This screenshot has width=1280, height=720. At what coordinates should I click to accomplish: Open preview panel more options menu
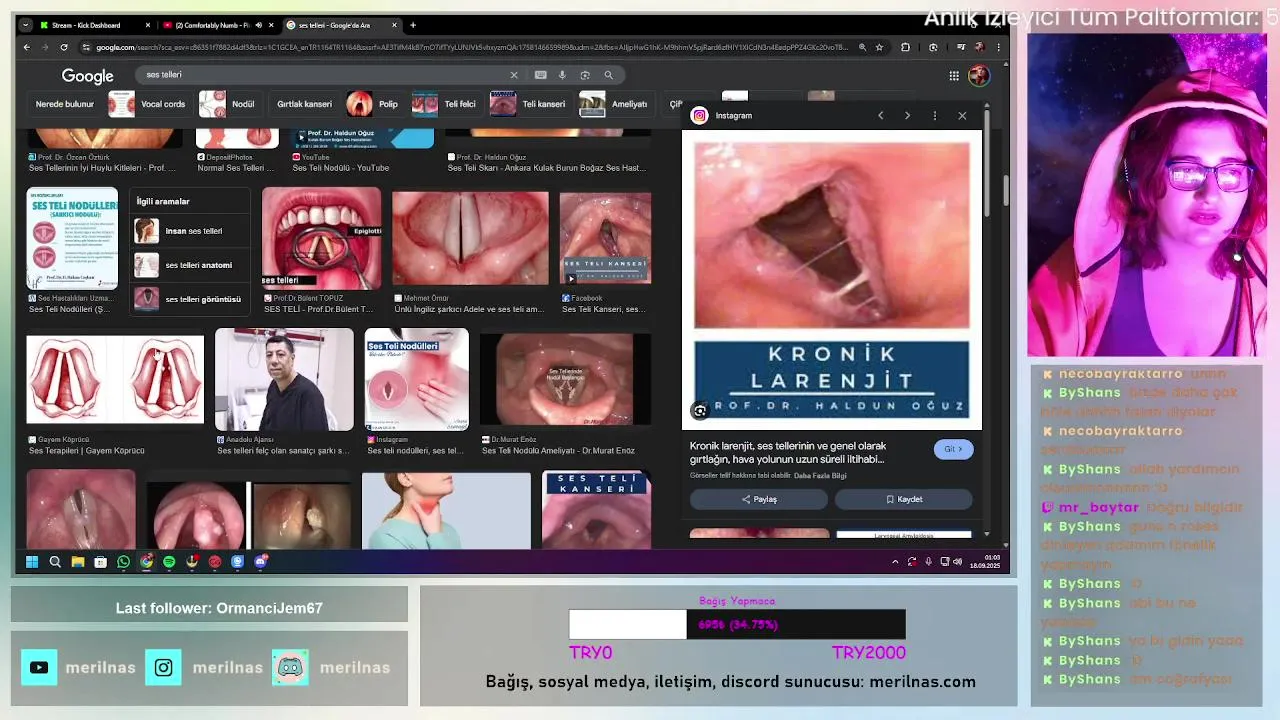[935, 116]
